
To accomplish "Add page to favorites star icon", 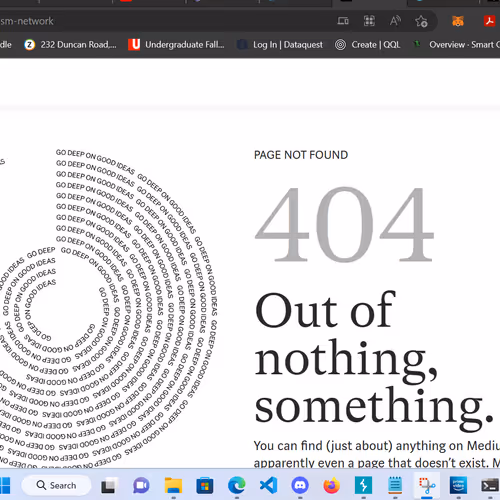I will coord(421,21).
